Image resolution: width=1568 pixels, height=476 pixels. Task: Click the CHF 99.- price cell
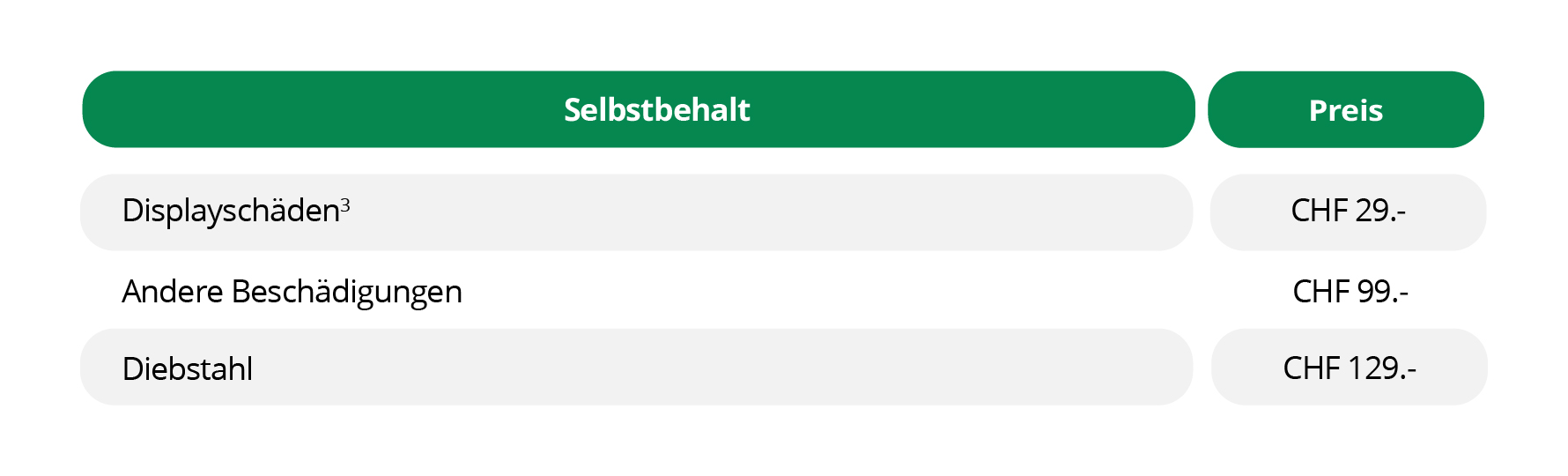(1350, 292)
